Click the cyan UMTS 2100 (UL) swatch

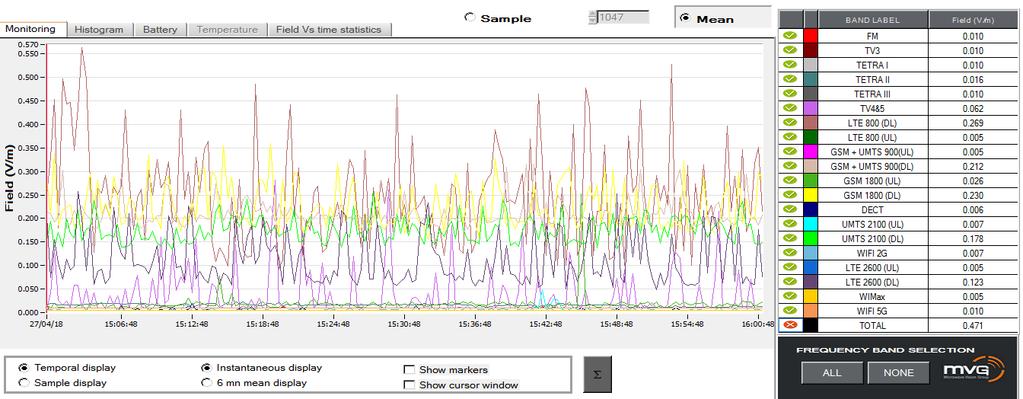click(810, 224)
